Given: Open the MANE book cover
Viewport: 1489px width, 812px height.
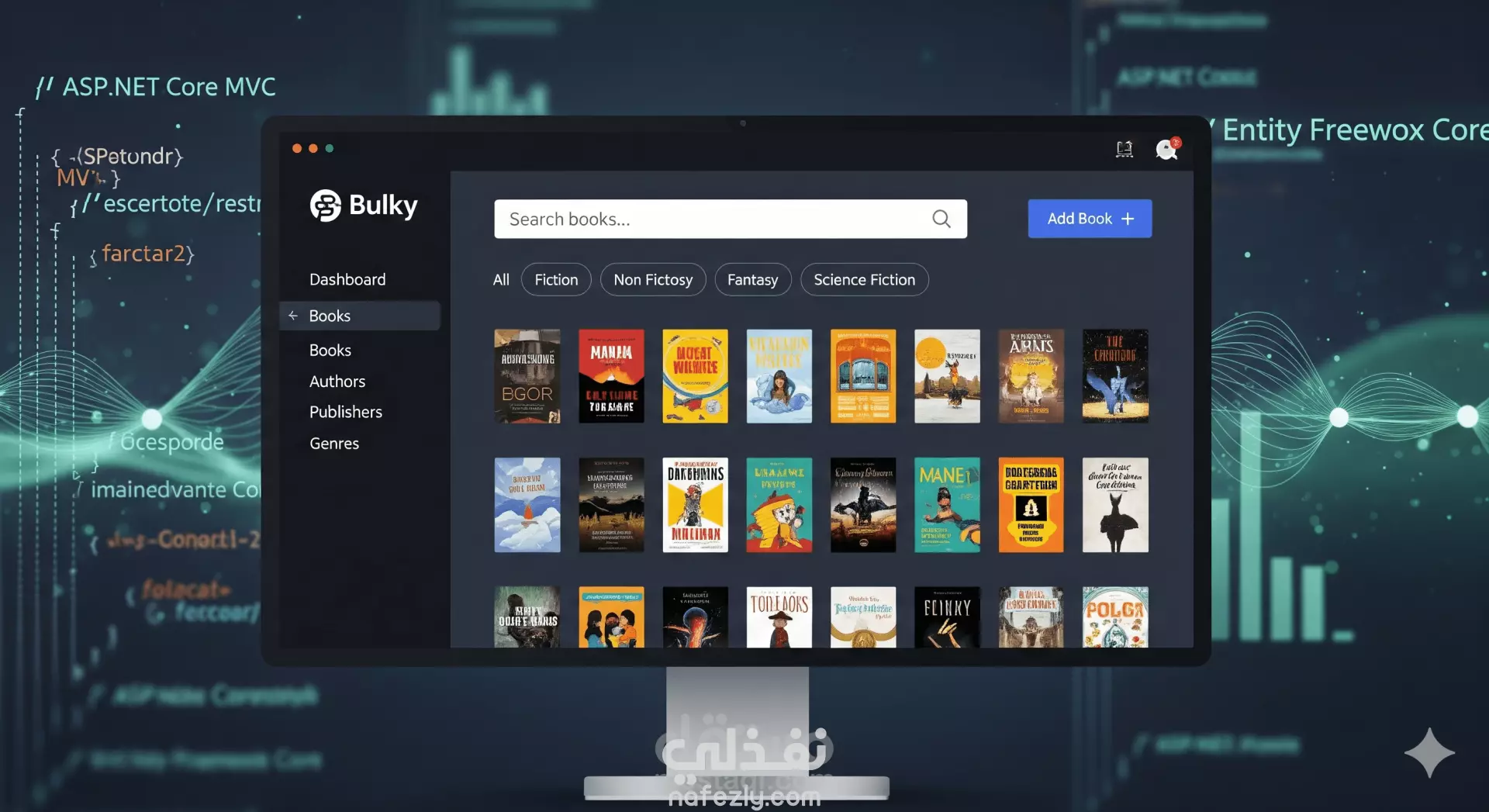Looking at the screenshot, I should [947, 505].
